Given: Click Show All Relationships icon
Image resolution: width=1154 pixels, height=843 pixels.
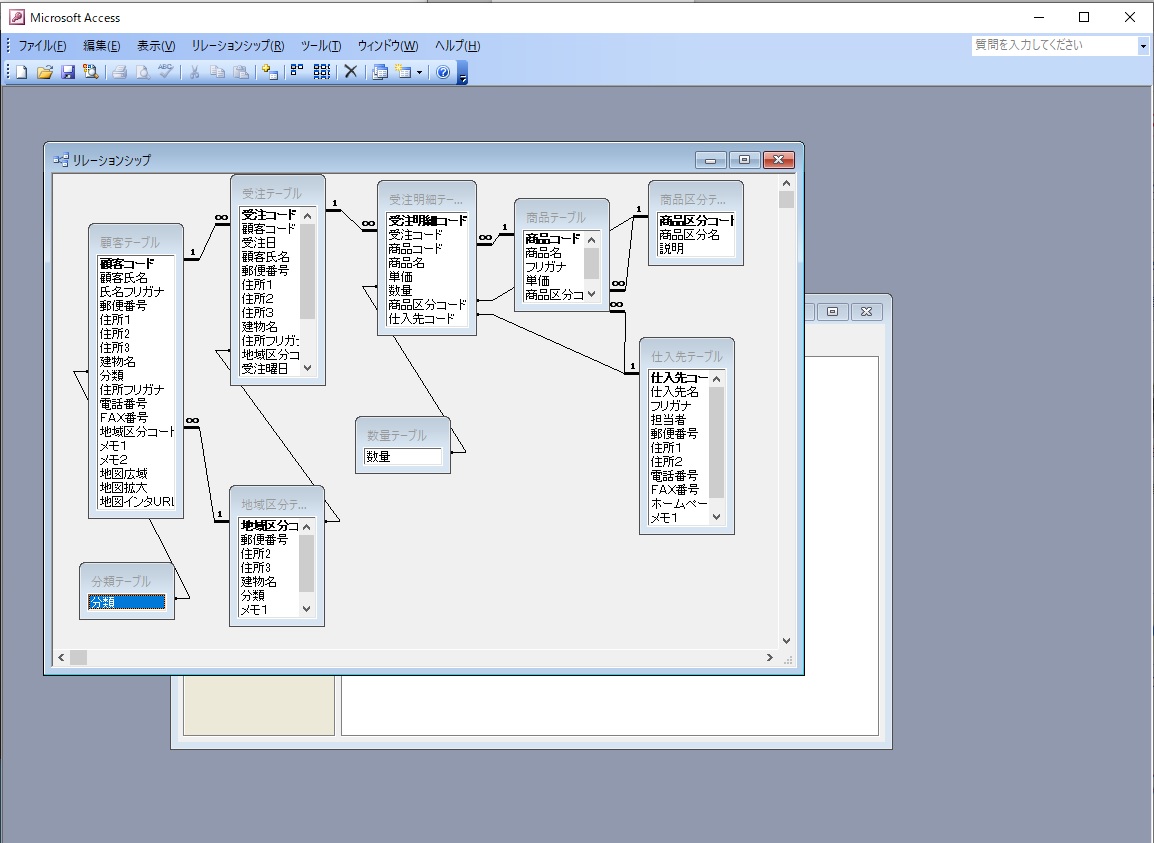Looking at the screenshot, I should pos(321,72).
